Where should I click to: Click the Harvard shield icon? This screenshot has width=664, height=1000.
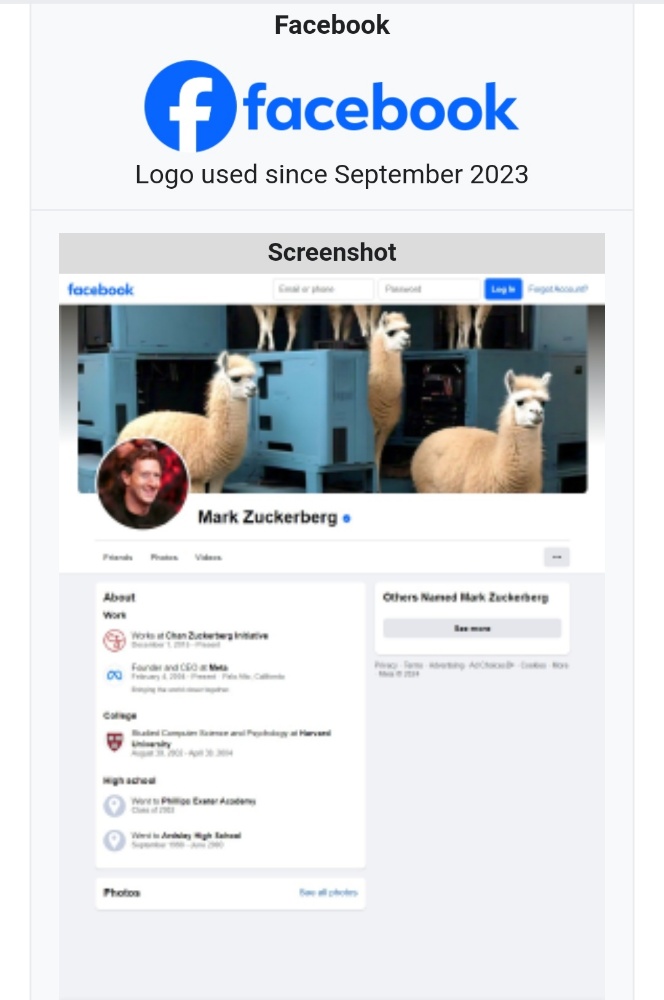114,742
